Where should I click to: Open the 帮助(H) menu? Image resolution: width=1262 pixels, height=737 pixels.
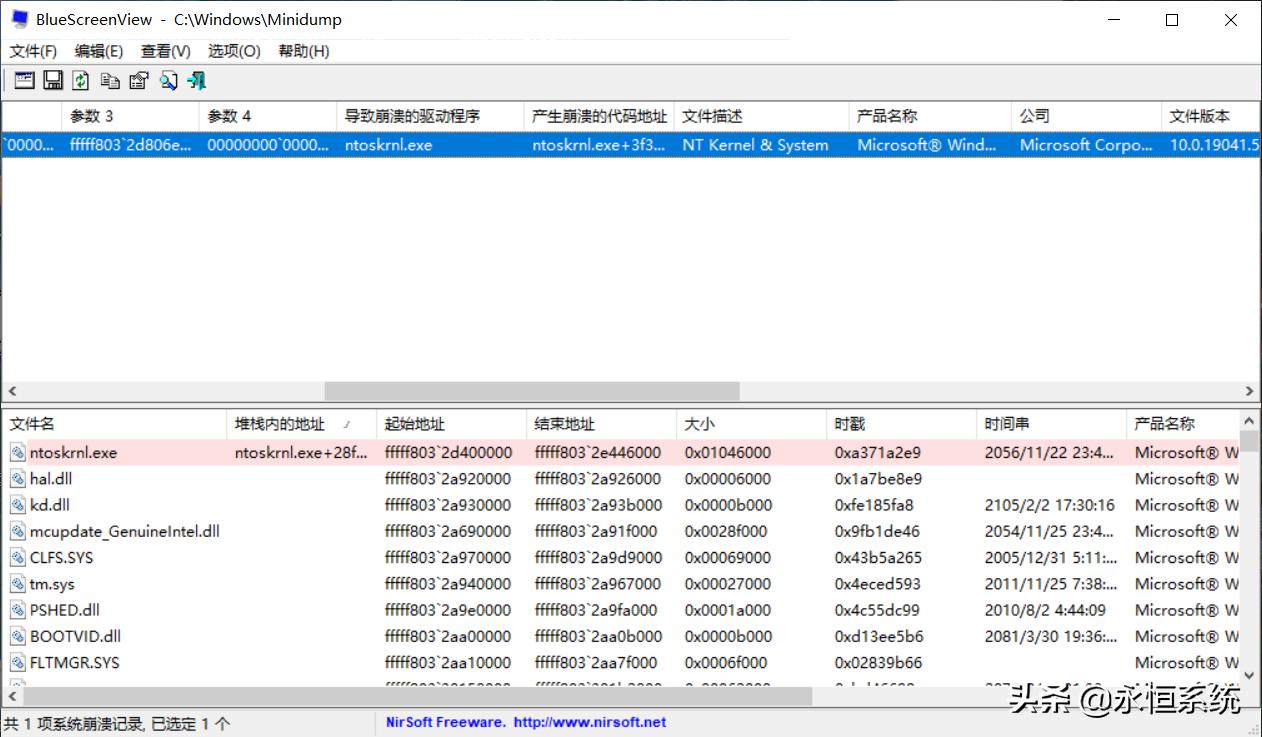(x=303, y=51)
